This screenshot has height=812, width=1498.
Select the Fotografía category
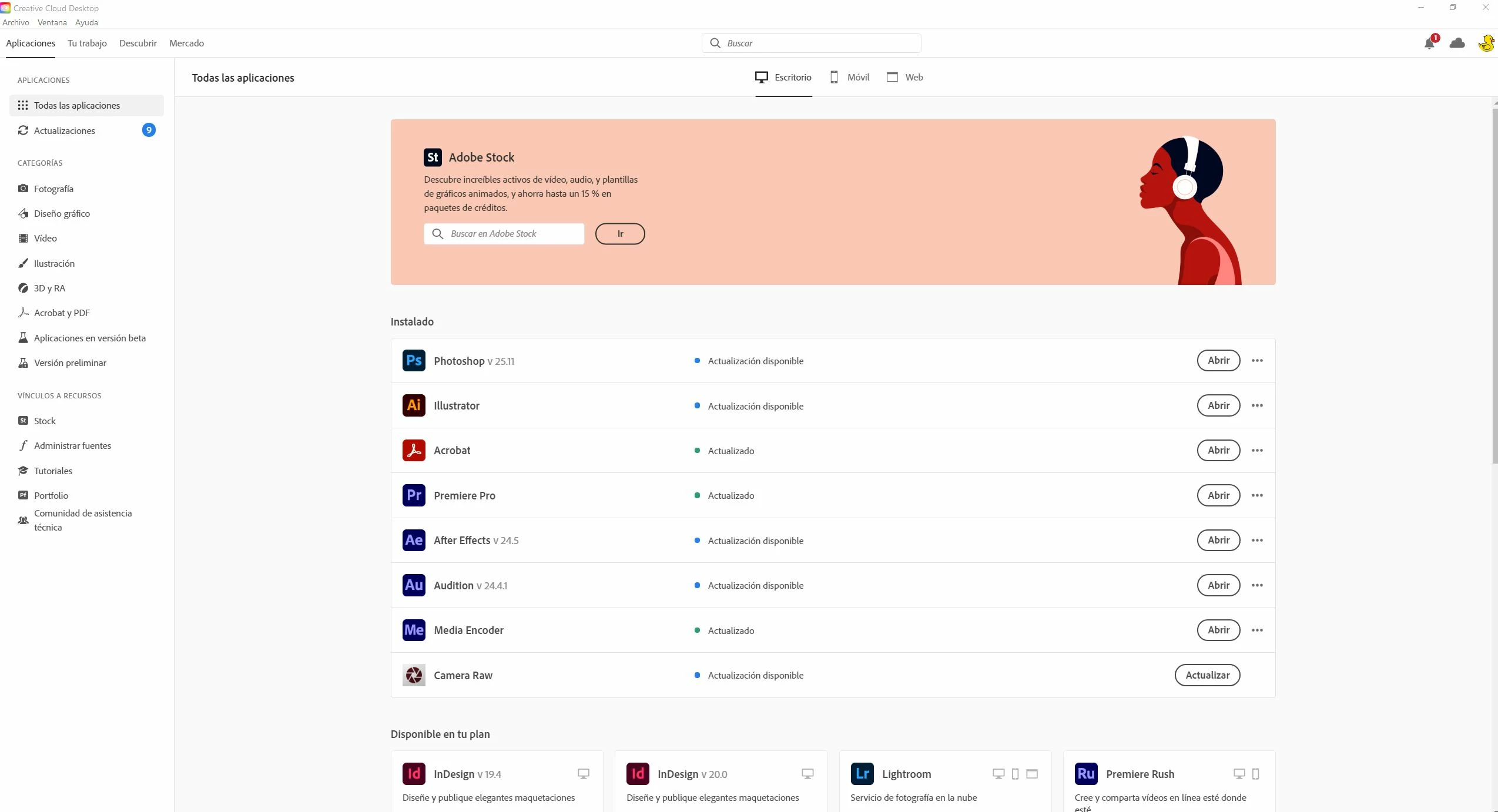[53, 189]
